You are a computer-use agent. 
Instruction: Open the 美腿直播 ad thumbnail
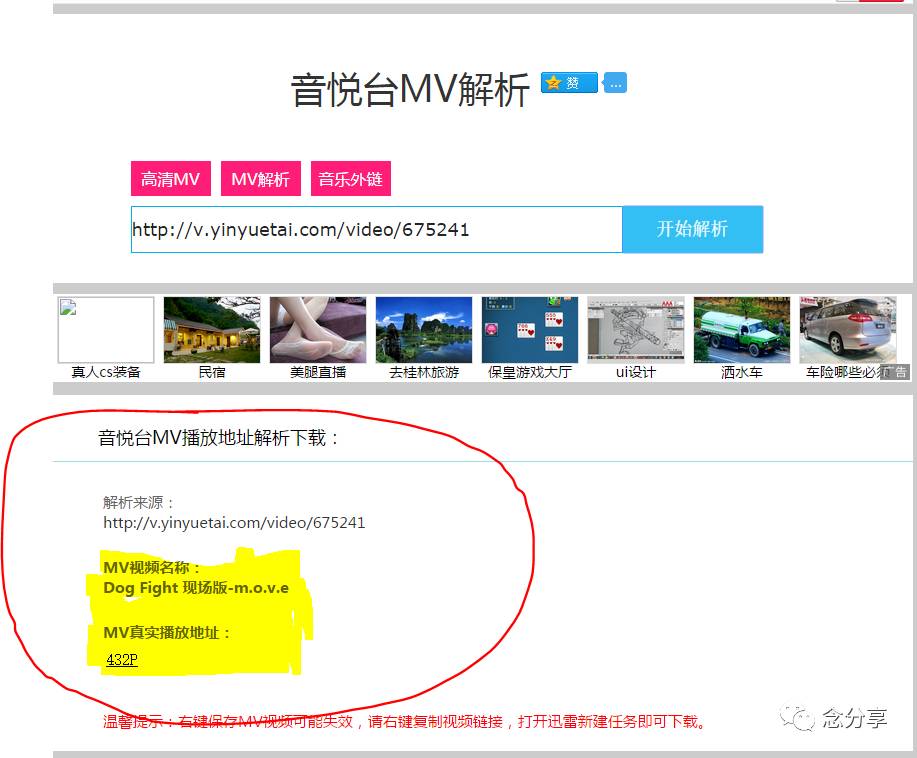[x=318, y=330]
